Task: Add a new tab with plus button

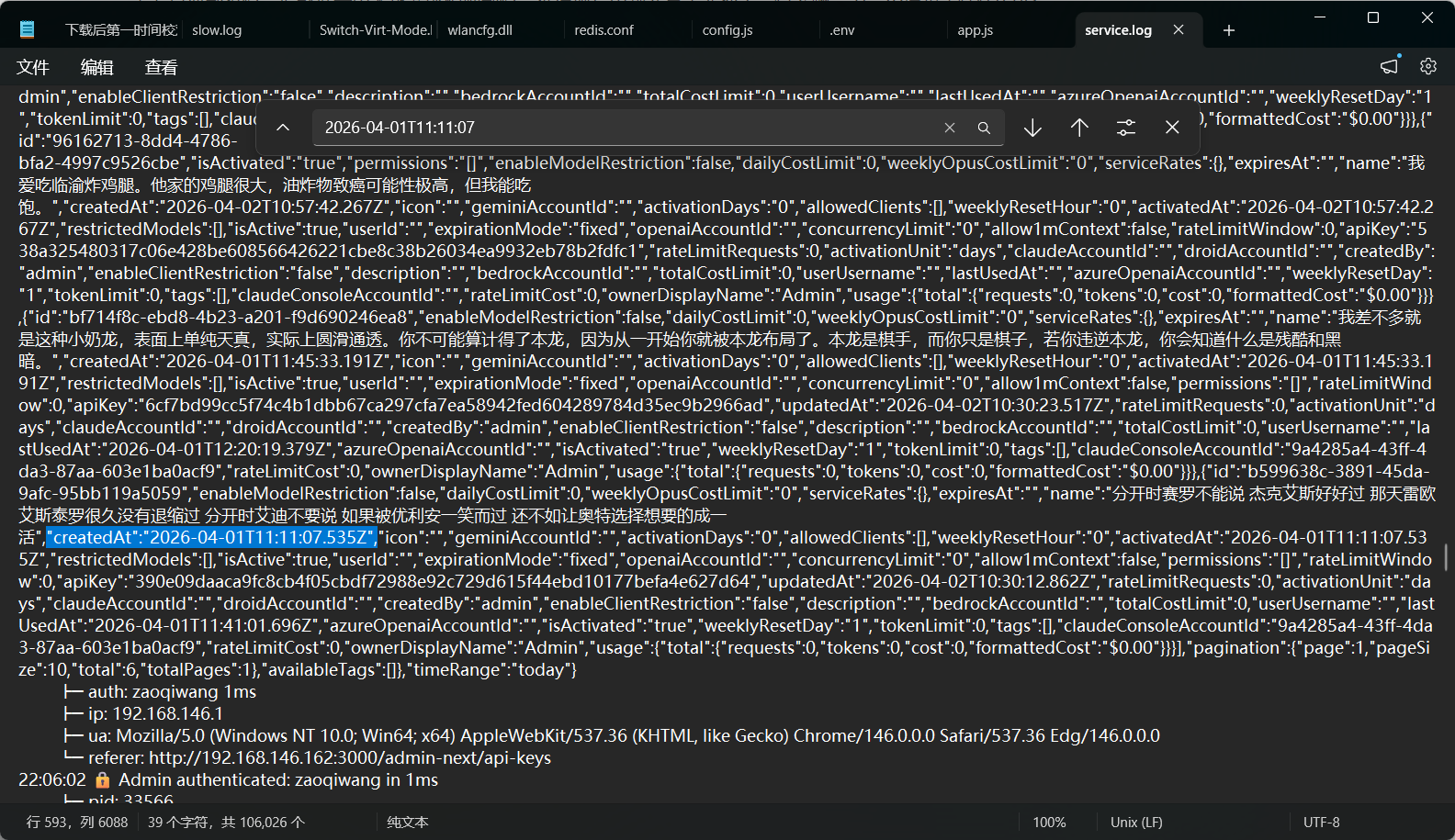Action: tap(1229, 30)
